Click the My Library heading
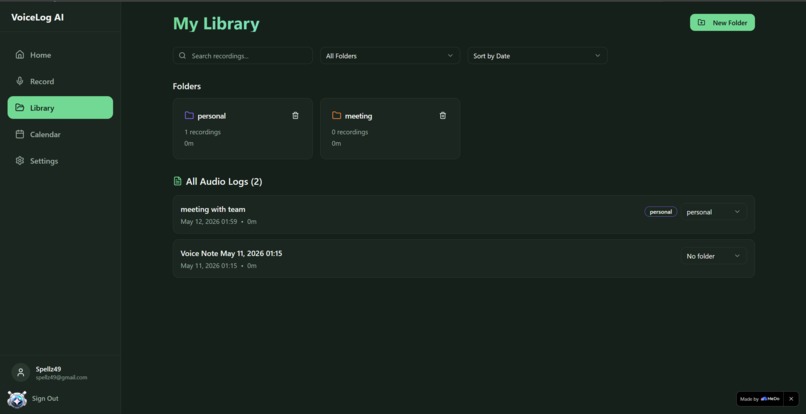Image resolution: width=806 pixels, height=414 pixels. point(216,24)
